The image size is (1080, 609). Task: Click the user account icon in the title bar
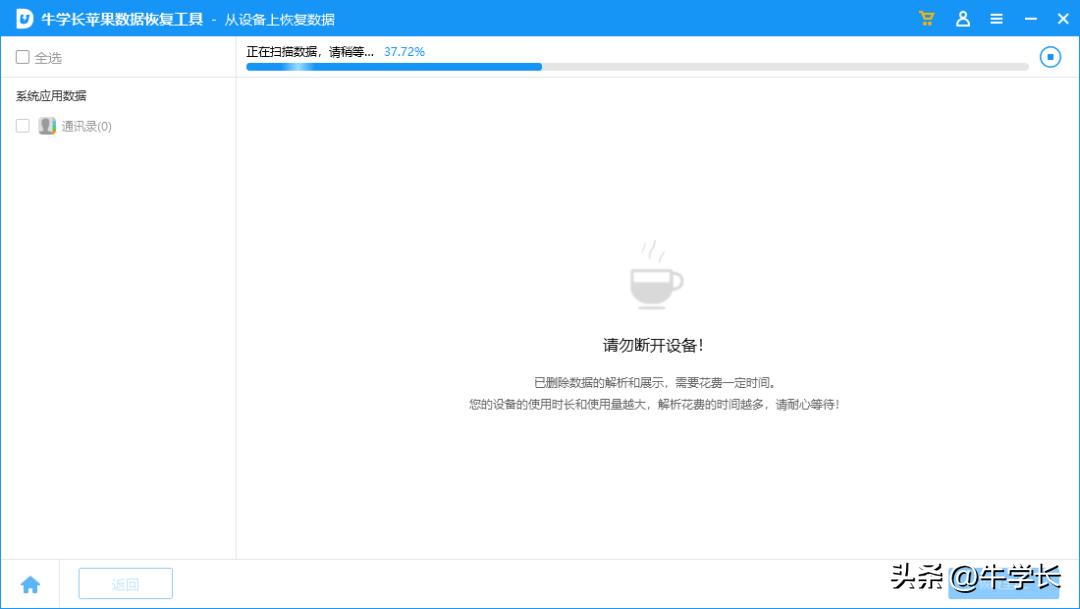[962, 18]
